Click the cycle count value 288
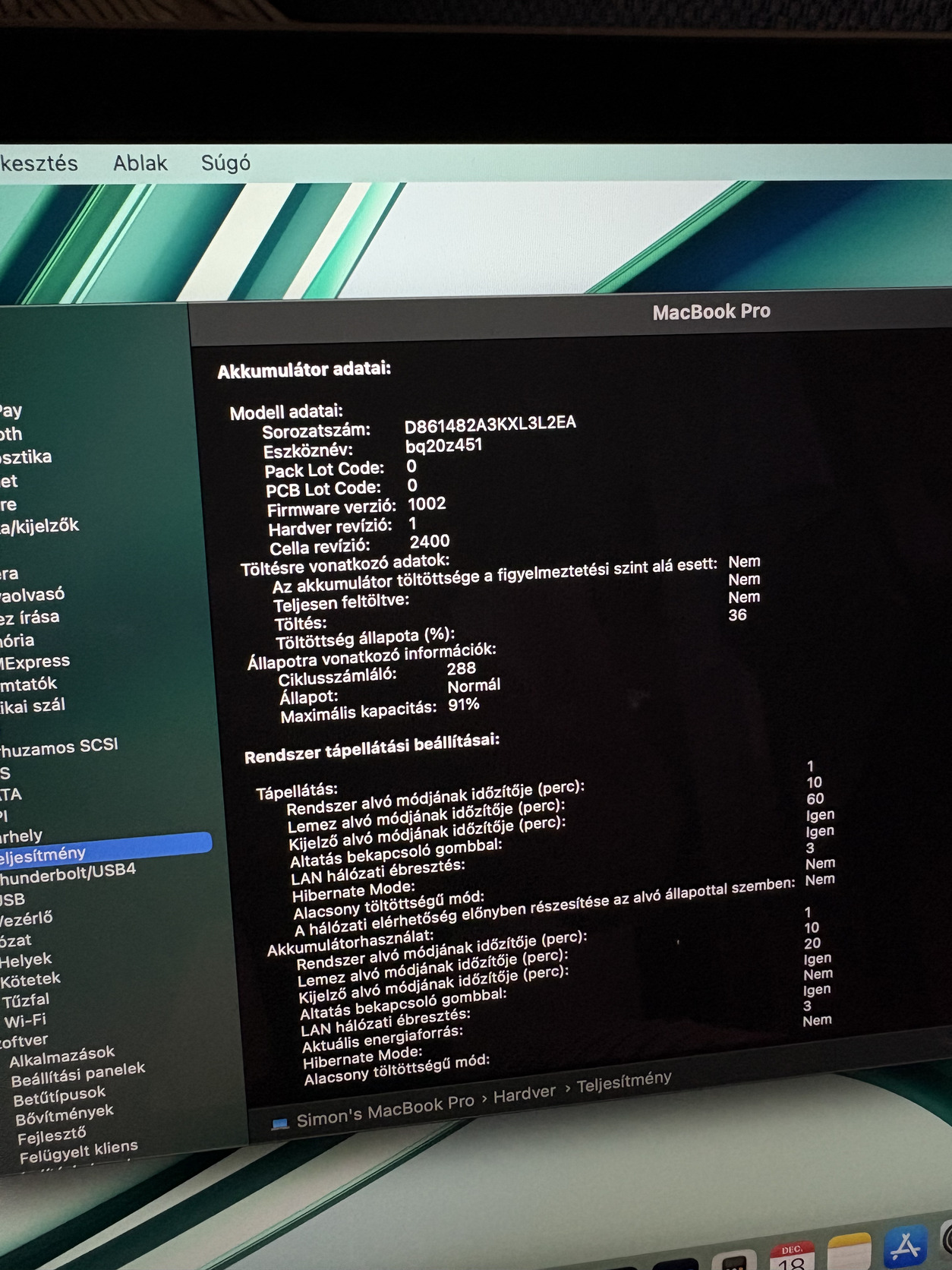 462,668
